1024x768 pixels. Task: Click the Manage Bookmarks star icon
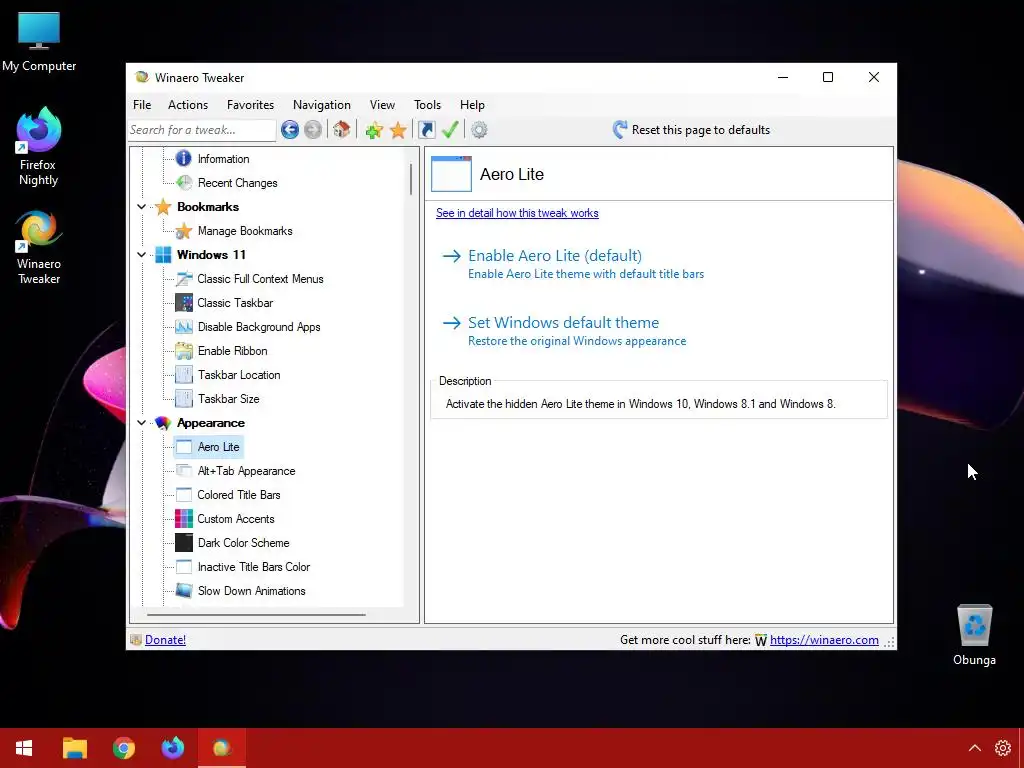184,231
